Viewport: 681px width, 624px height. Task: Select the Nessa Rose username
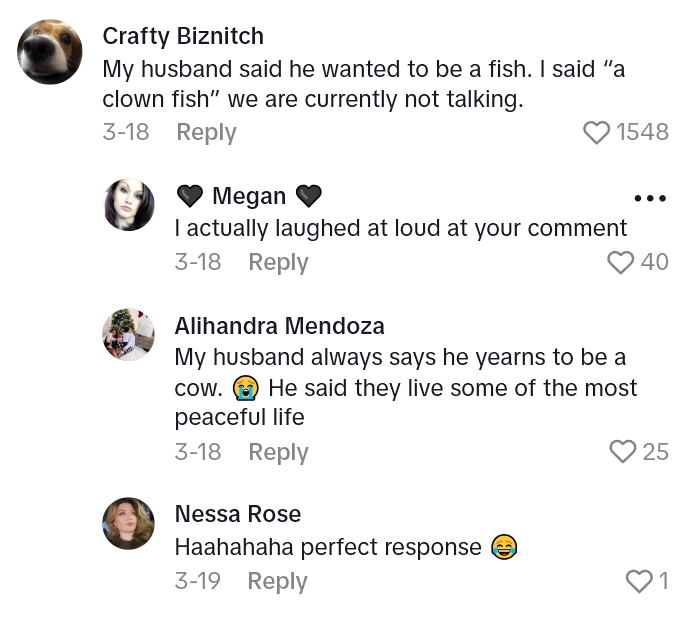238,514
